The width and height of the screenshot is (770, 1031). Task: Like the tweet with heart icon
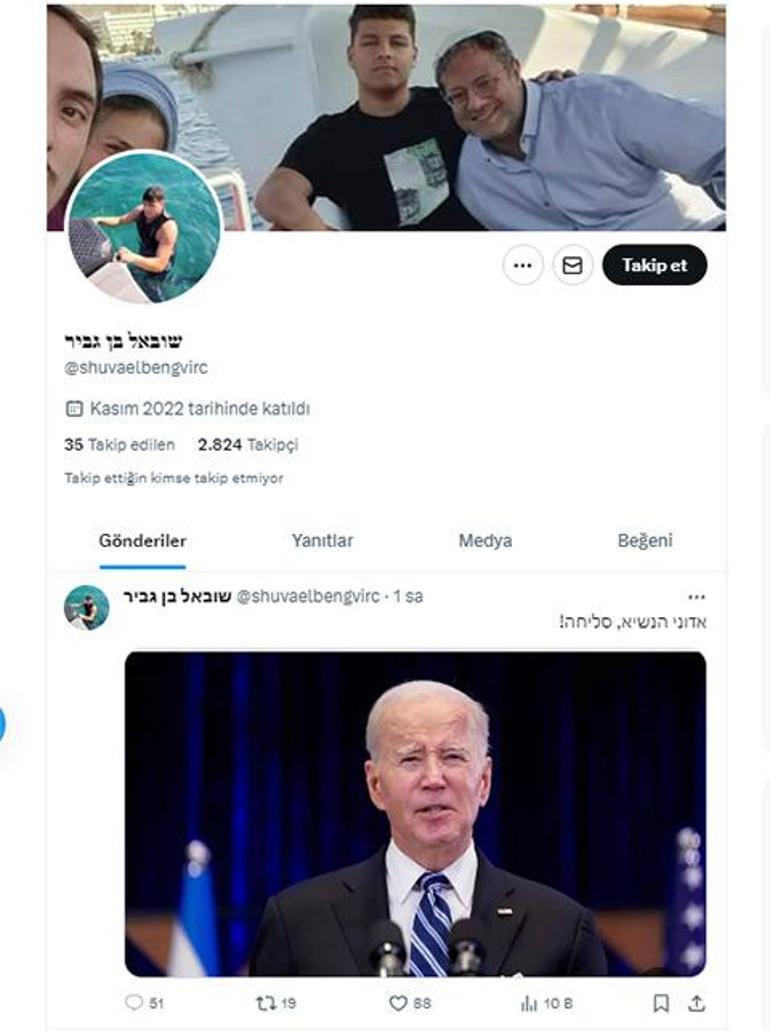coord(398,1003)
